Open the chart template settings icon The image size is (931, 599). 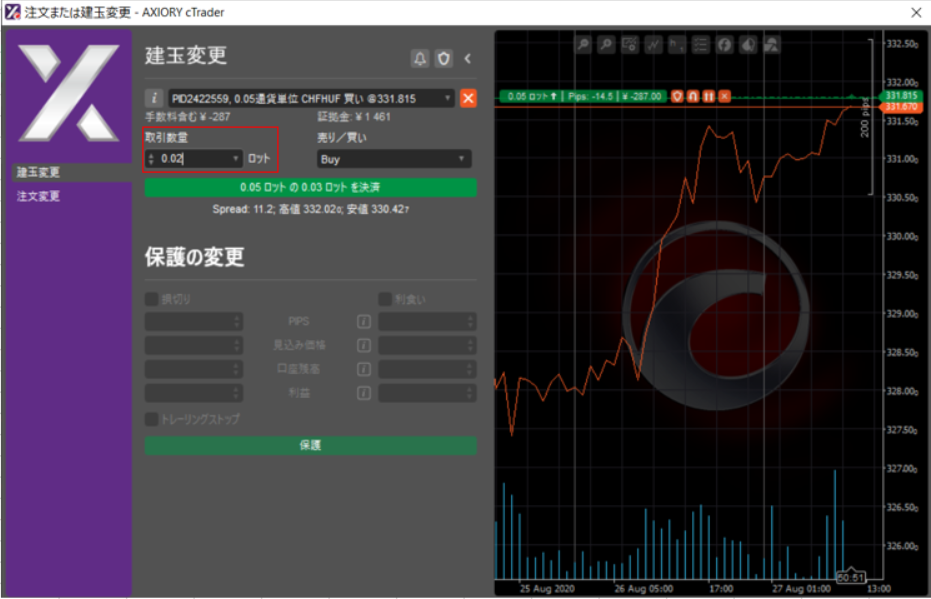pyautogui.click(x=630, y=45)
